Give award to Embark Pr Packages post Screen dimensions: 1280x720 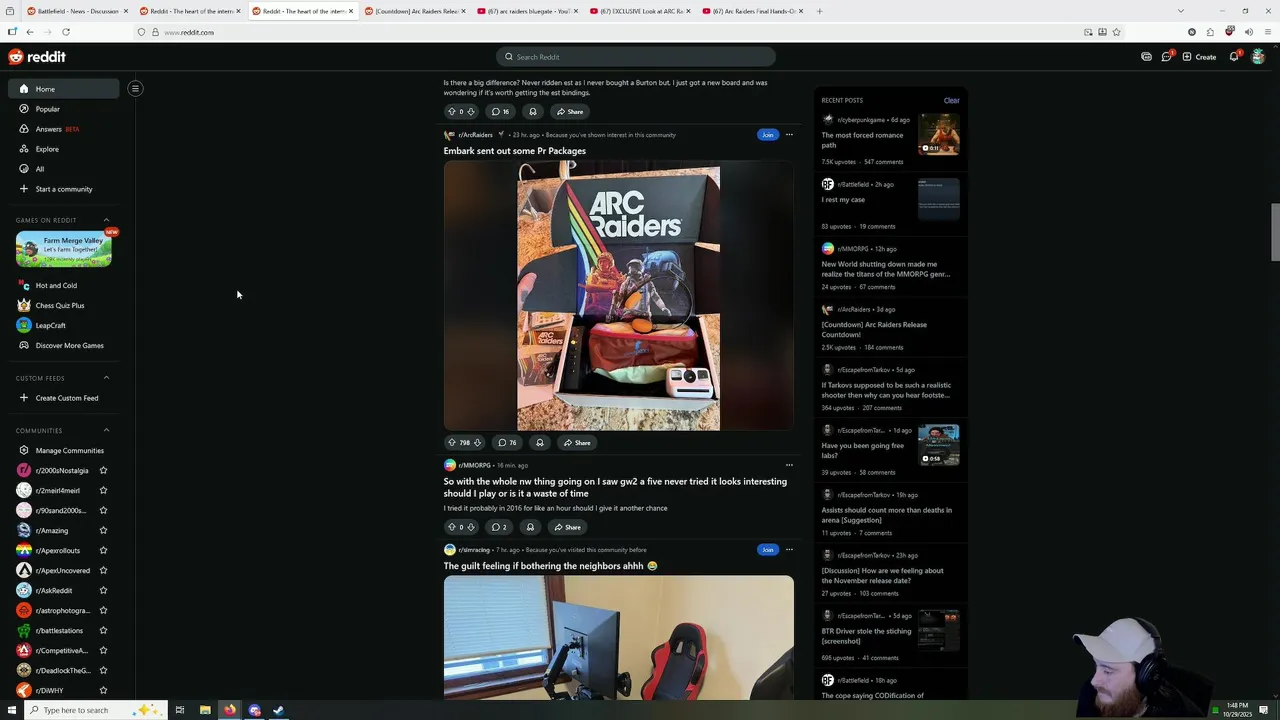pyautogui.click(x=539, y=442)
